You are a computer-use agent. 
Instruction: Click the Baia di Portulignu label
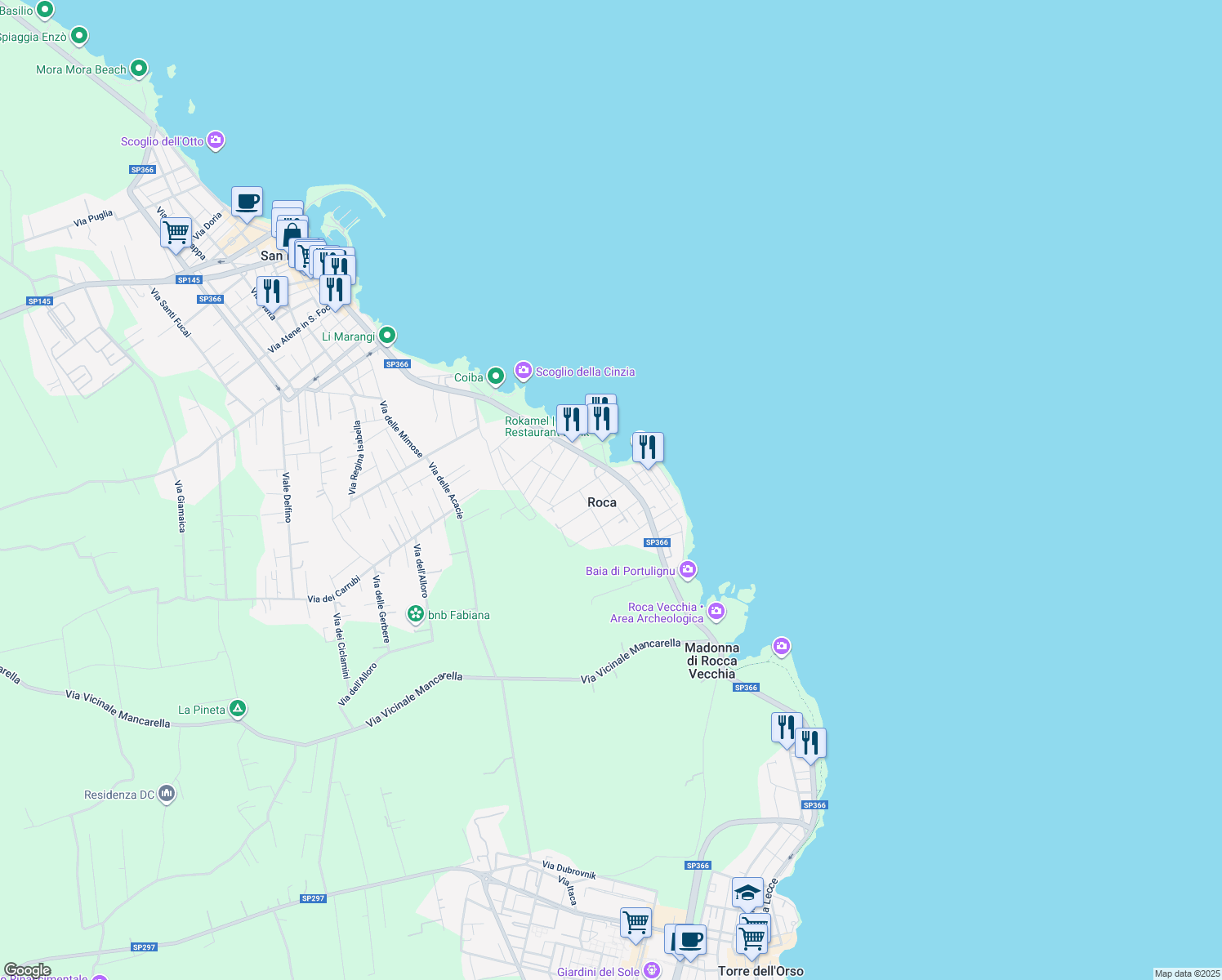pyautogui.click(x=631, y=571)
